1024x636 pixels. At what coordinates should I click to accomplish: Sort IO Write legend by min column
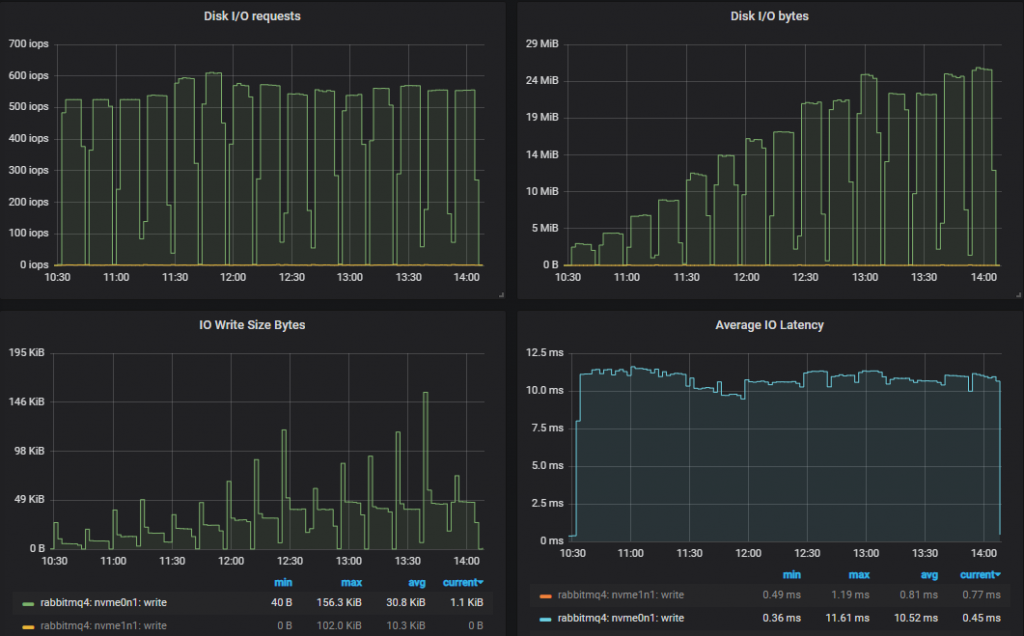pyautogui.click(x=283, y=582)
